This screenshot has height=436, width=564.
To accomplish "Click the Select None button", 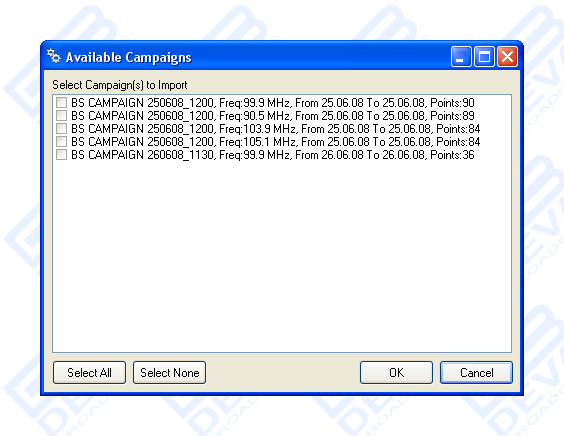I will [169, 373].
